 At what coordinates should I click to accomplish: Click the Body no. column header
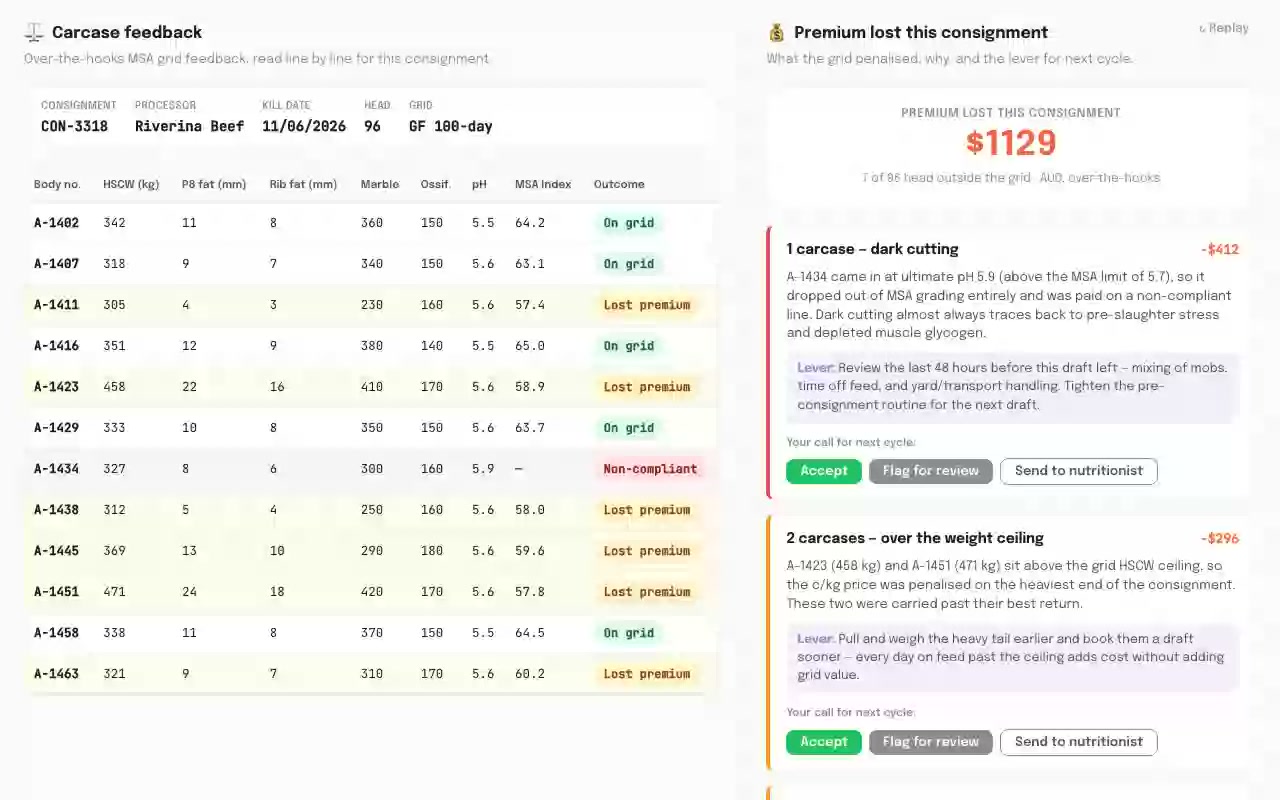point(57,184)
